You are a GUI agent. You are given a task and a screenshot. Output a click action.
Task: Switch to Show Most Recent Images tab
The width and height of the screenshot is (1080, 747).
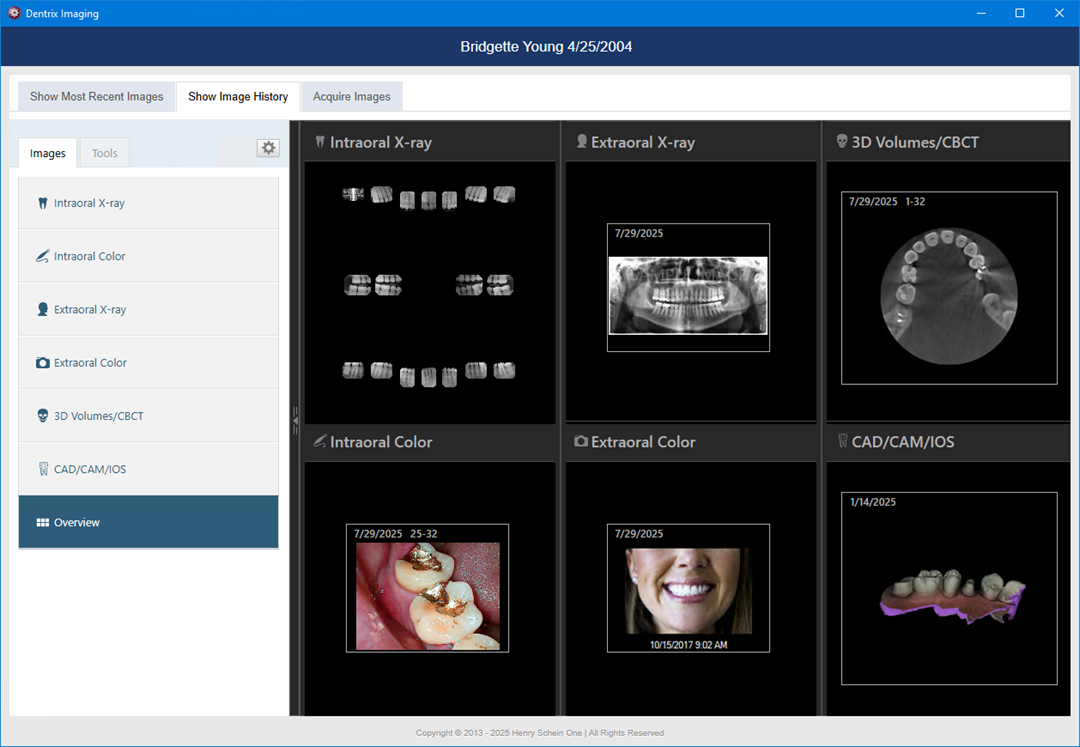(x=96, y=96)
